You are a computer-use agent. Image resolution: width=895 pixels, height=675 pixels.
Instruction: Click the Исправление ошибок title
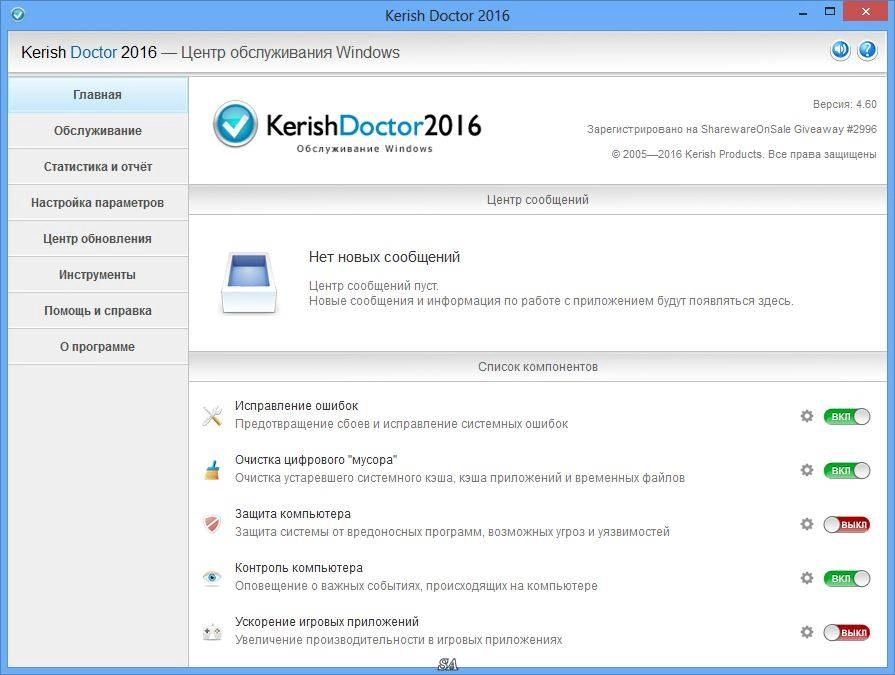coord(296,406)
